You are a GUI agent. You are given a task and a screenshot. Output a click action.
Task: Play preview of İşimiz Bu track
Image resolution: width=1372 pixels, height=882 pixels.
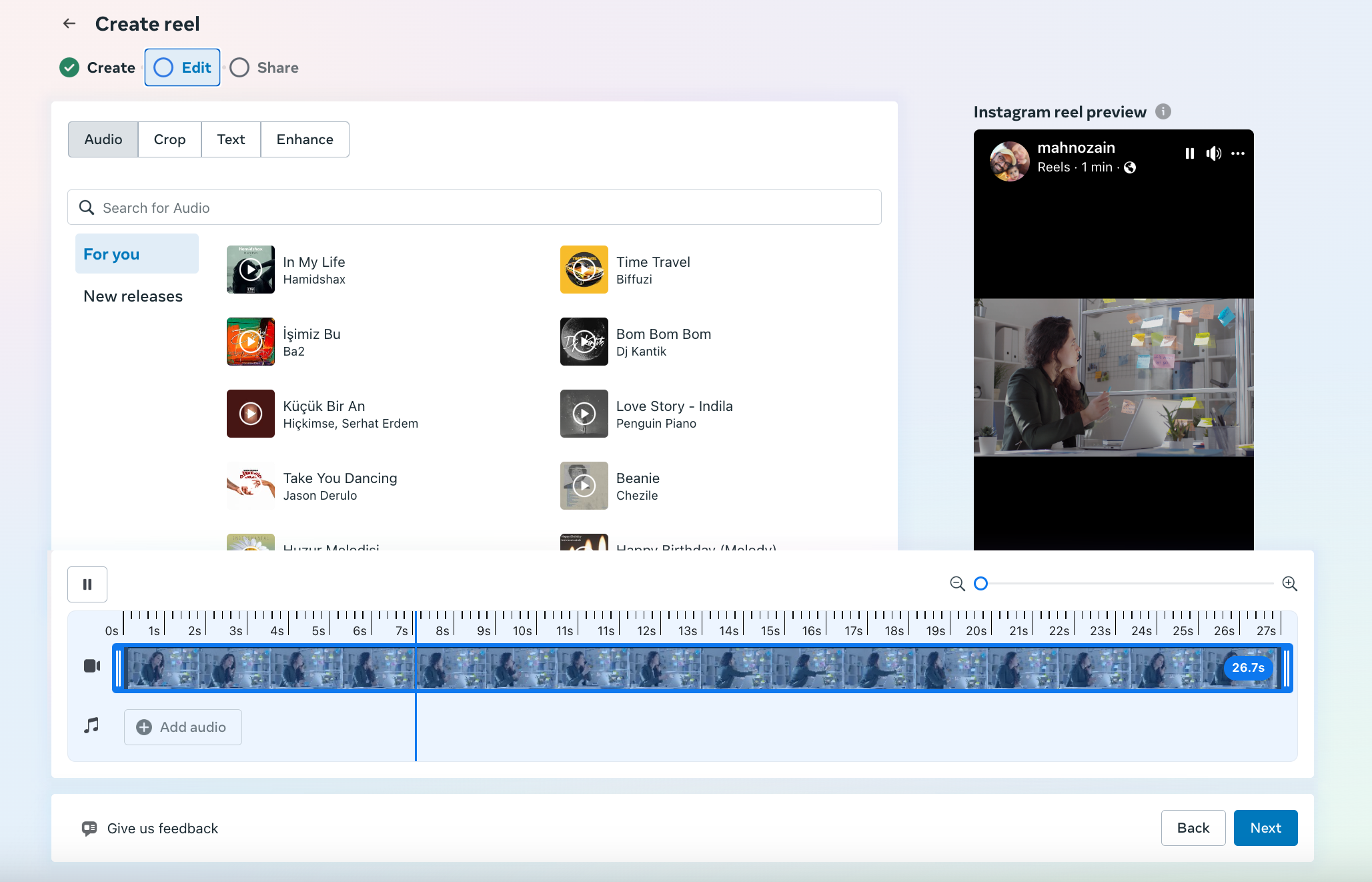(251, 342)
